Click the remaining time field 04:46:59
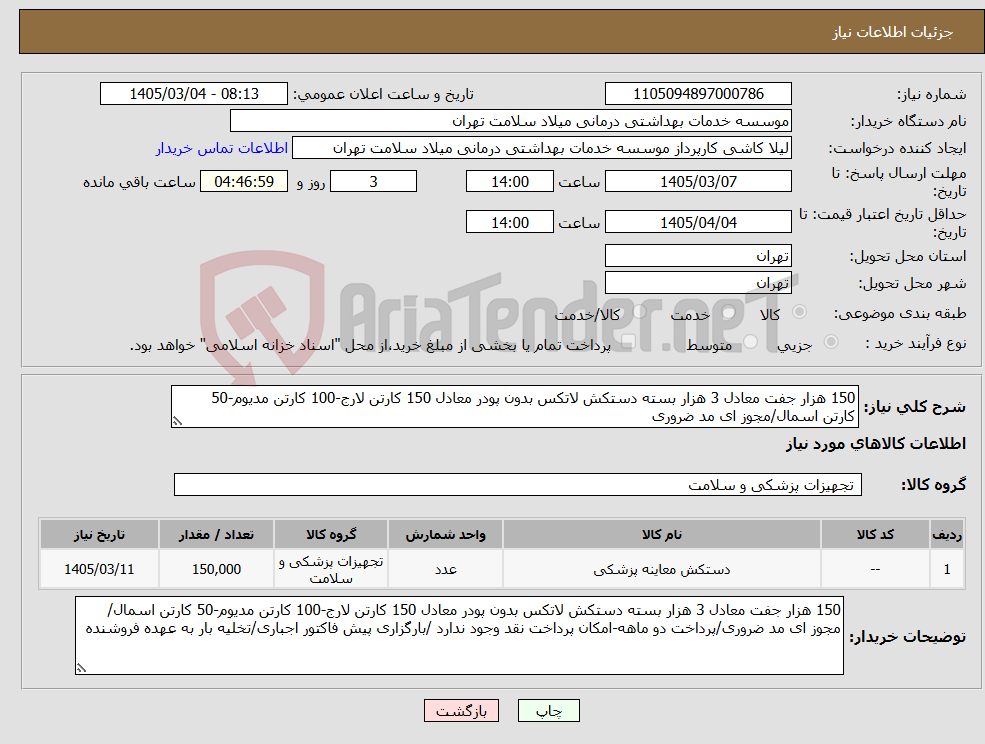Viewport: 985px width, 744px height. (244, 182)
